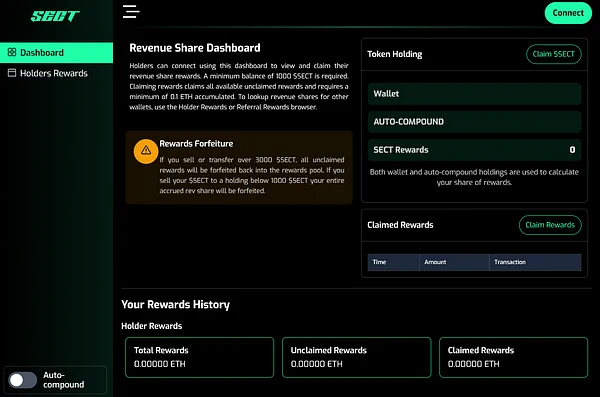This screenshot has height=397, width=600.
Task: Open the Holders Rewards menu item
Action: [56, 73]
